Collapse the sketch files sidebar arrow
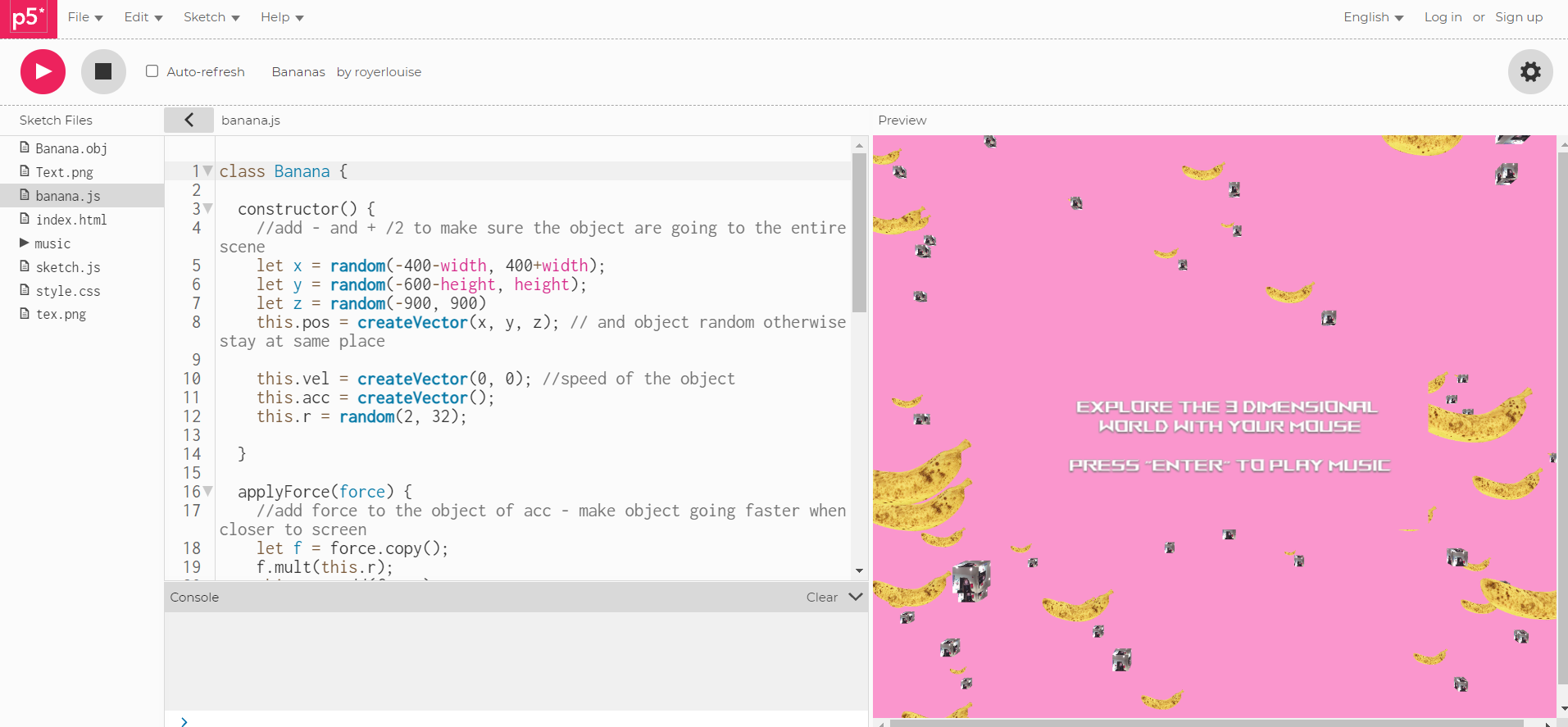This screenshot has width=1568, height=727. point(189,120)
